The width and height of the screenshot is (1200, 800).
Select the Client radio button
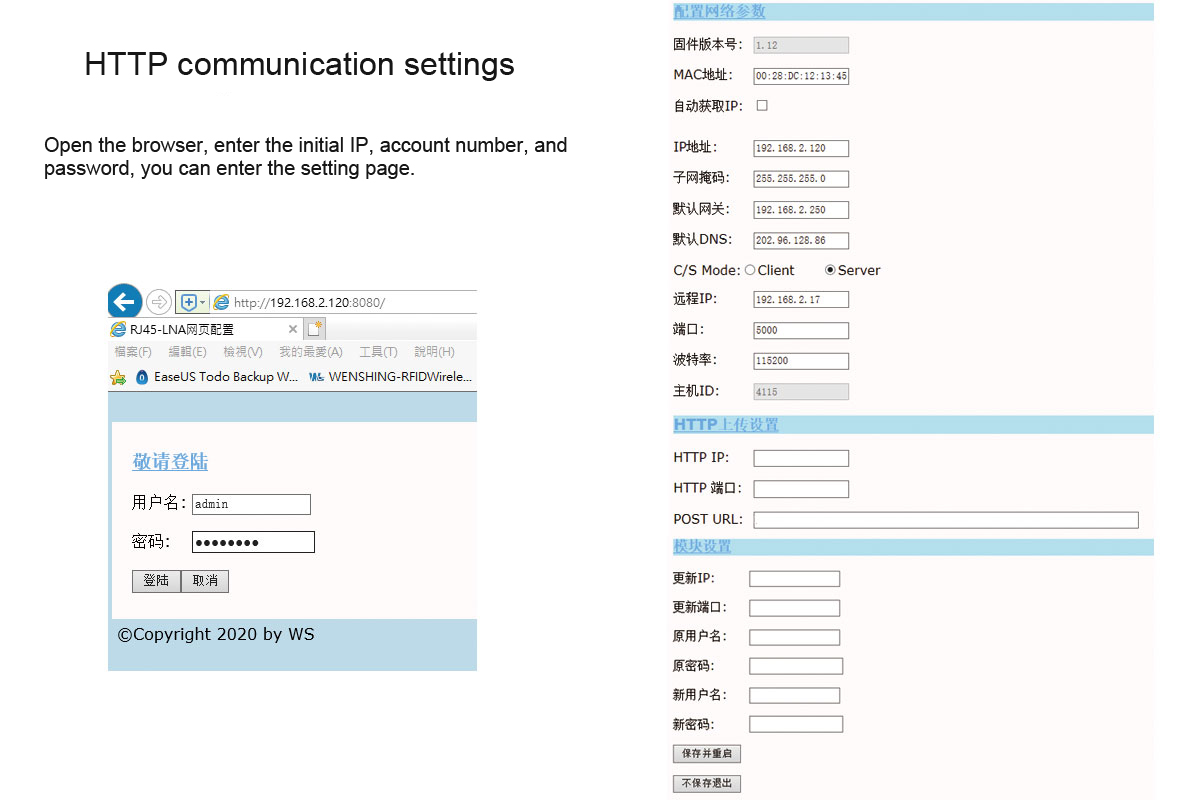click(750, 270)
